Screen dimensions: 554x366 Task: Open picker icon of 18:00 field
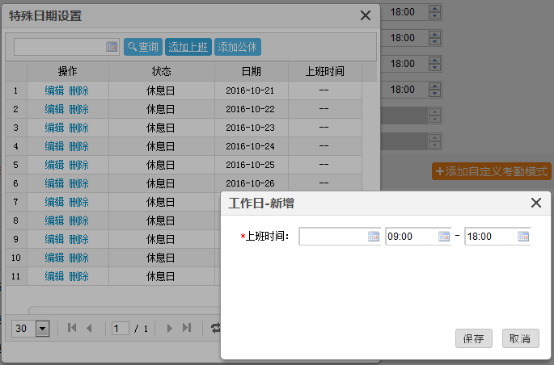[523, 236]
